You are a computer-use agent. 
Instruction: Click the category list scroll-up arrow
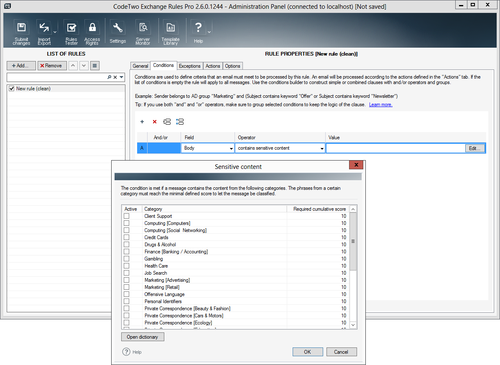coord(353,209)
